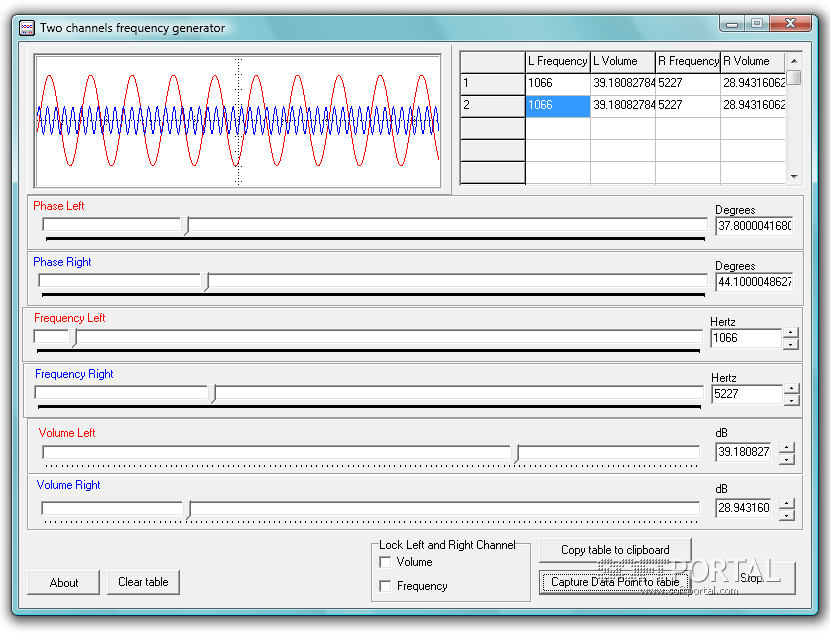This screenshot has width=830, height=633.
Task: Tick the Volume lock checkbox
Action: point(385,562)
